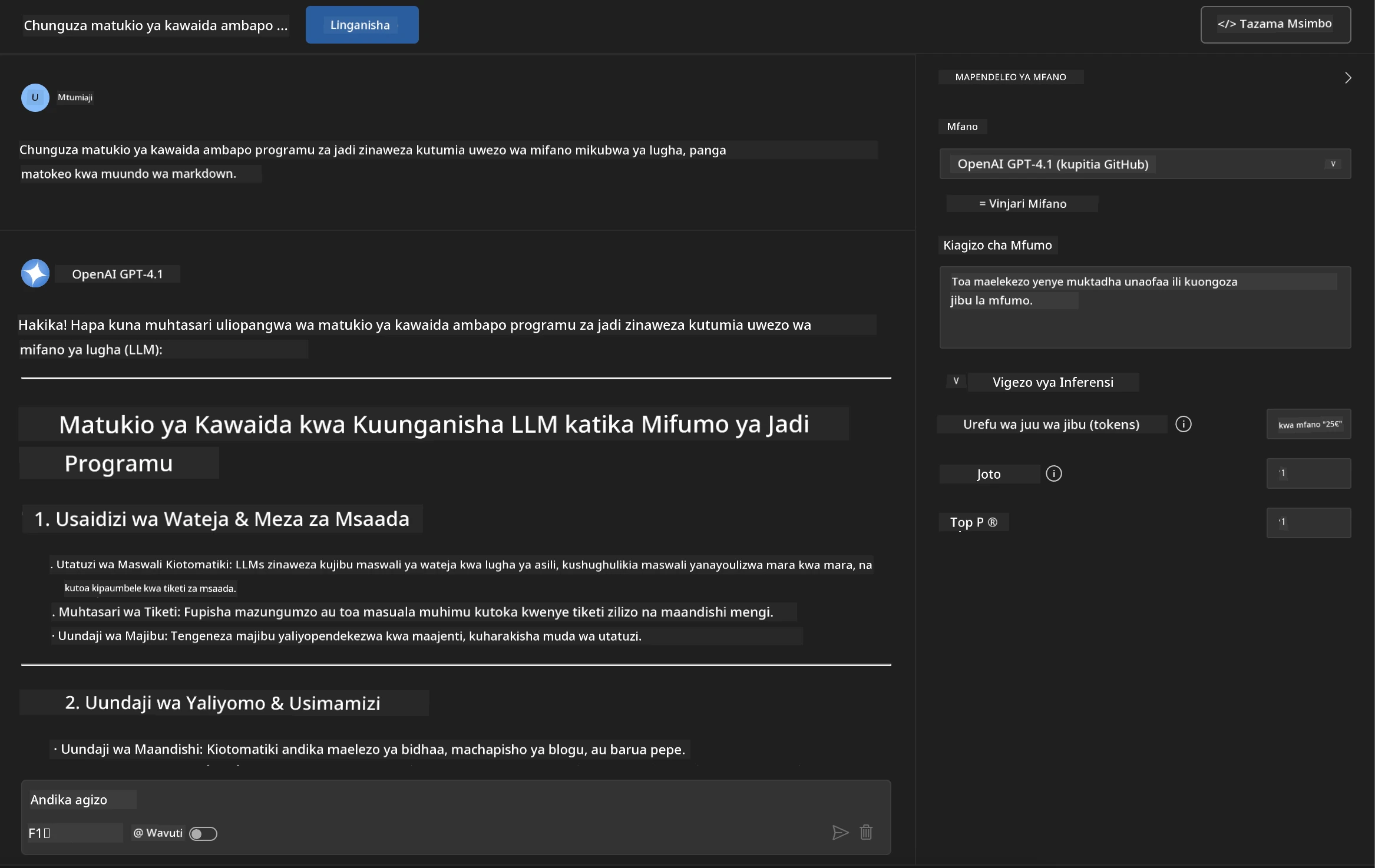Click the Linganisha button

coord(362,25)
